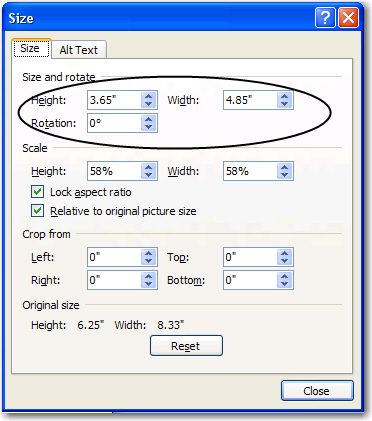Click the Help question mark icon
Screen dimensions: 372x421
coord(325,18)
